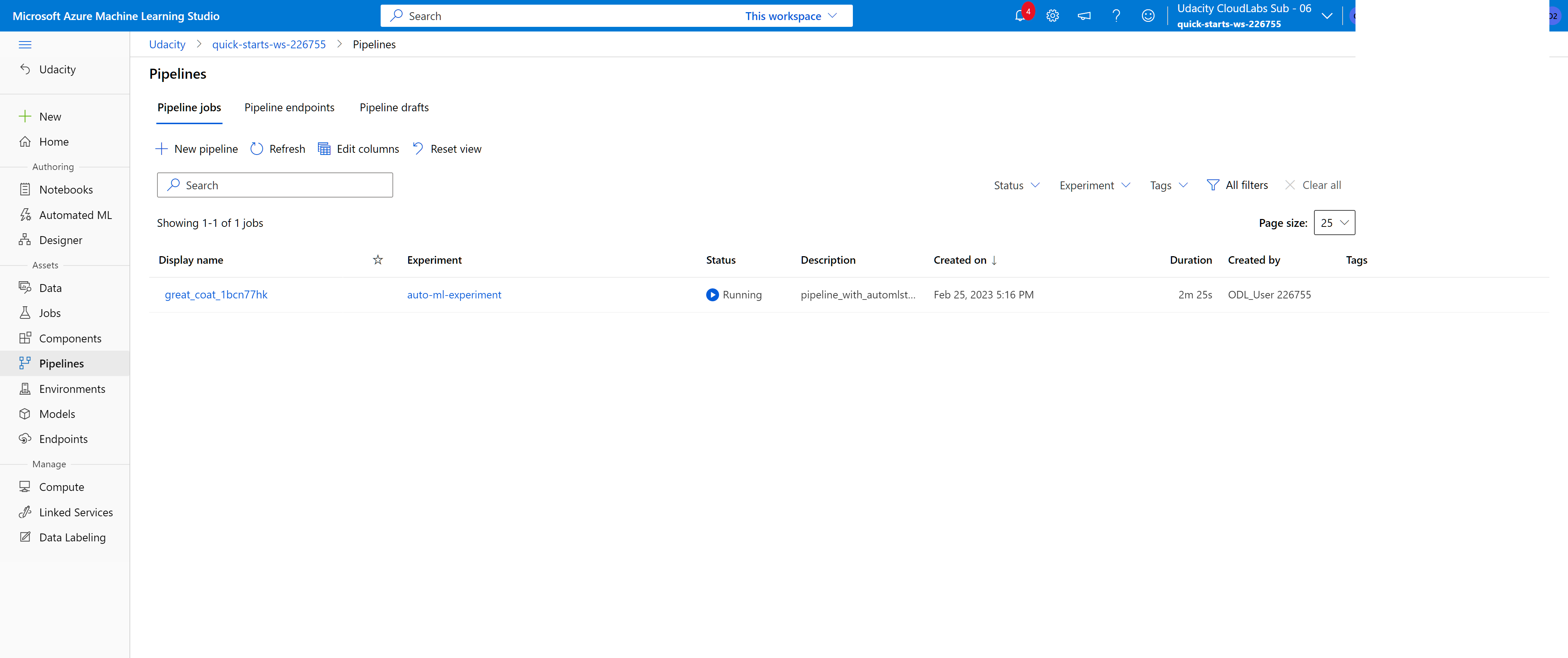The height and width of the screenshot is (658, 1568).
Task: Sort by Created on column arrow
Action: (994, 260)
